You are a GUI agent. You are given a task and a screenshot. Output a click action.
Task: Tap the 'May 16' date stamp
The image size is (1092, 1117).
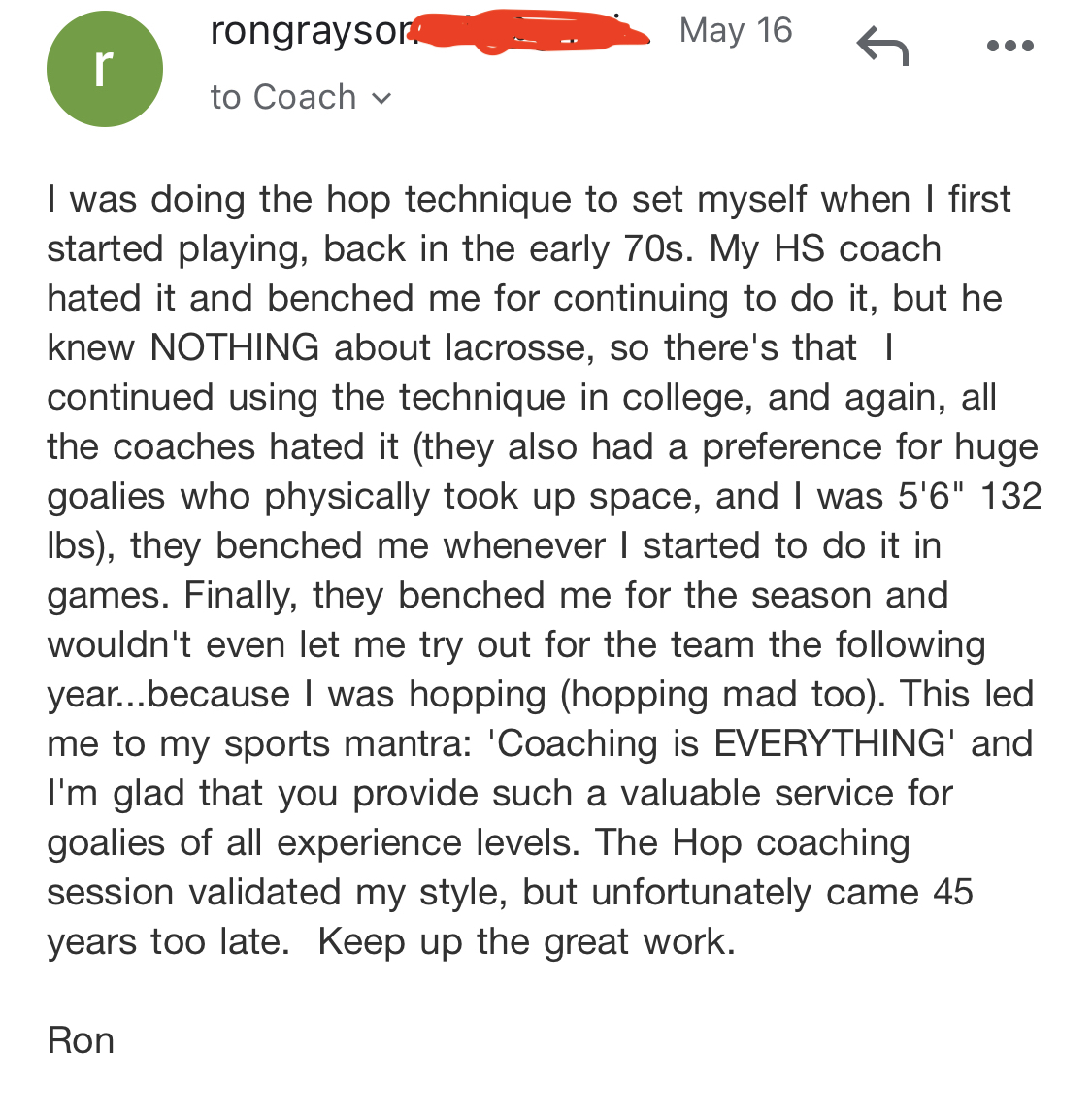[x=735, y=31]
